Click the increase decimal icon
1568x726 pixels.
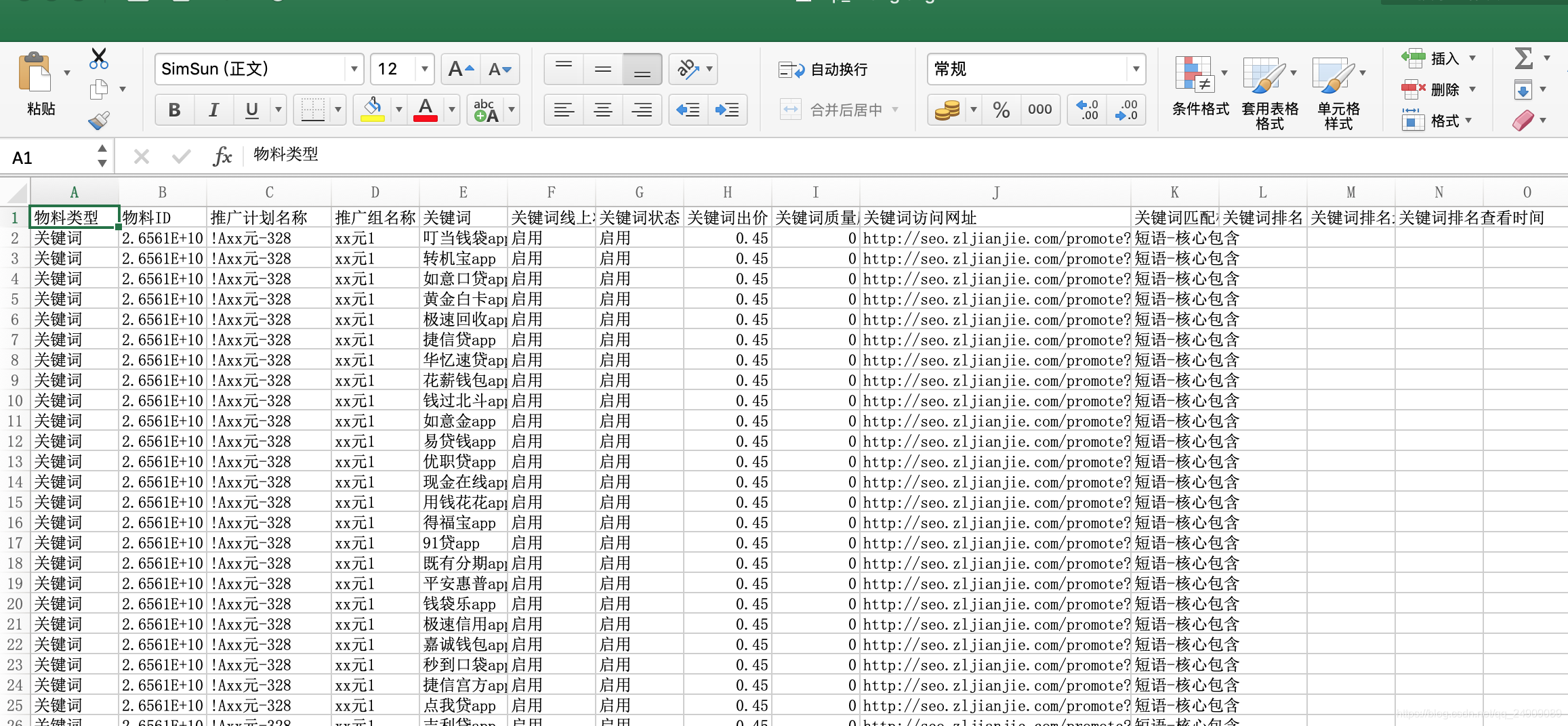(x=1087, y=110)
